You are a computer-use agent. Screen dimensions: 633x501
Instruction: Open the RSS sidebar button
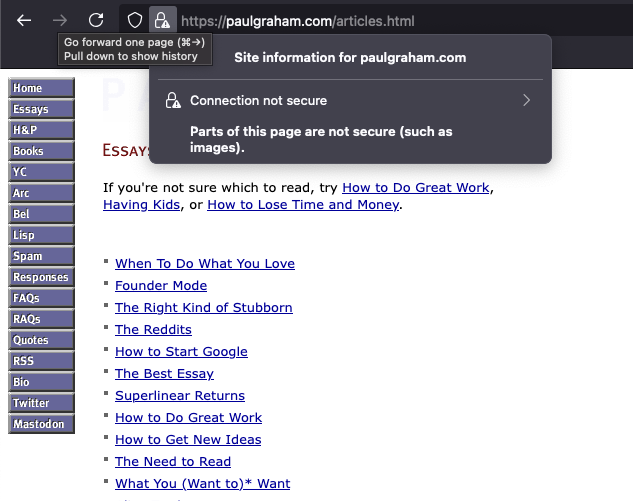[x=41, y=361]
